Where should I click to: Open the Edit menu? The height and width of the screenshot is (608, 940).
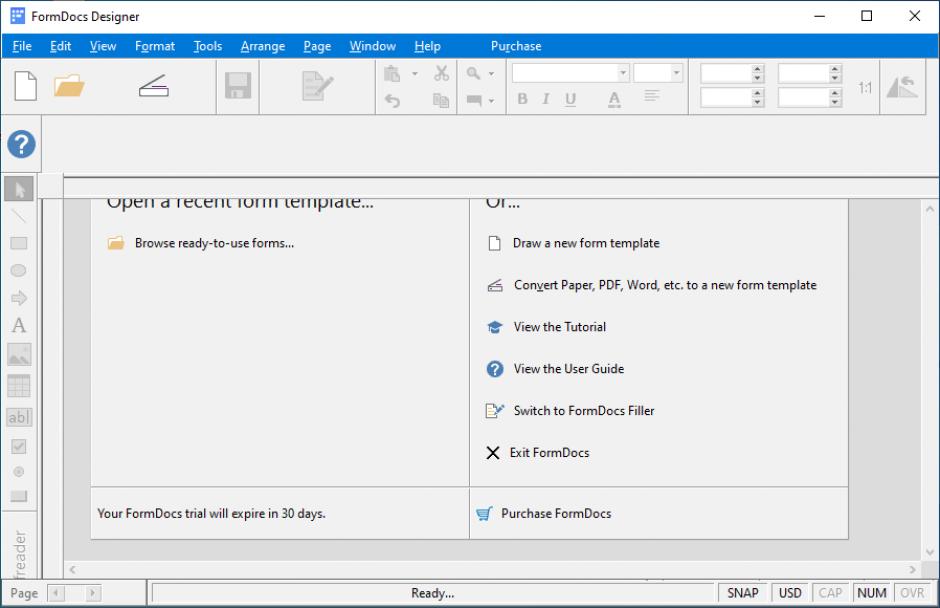pyautogui.click(x=61, y=46)
